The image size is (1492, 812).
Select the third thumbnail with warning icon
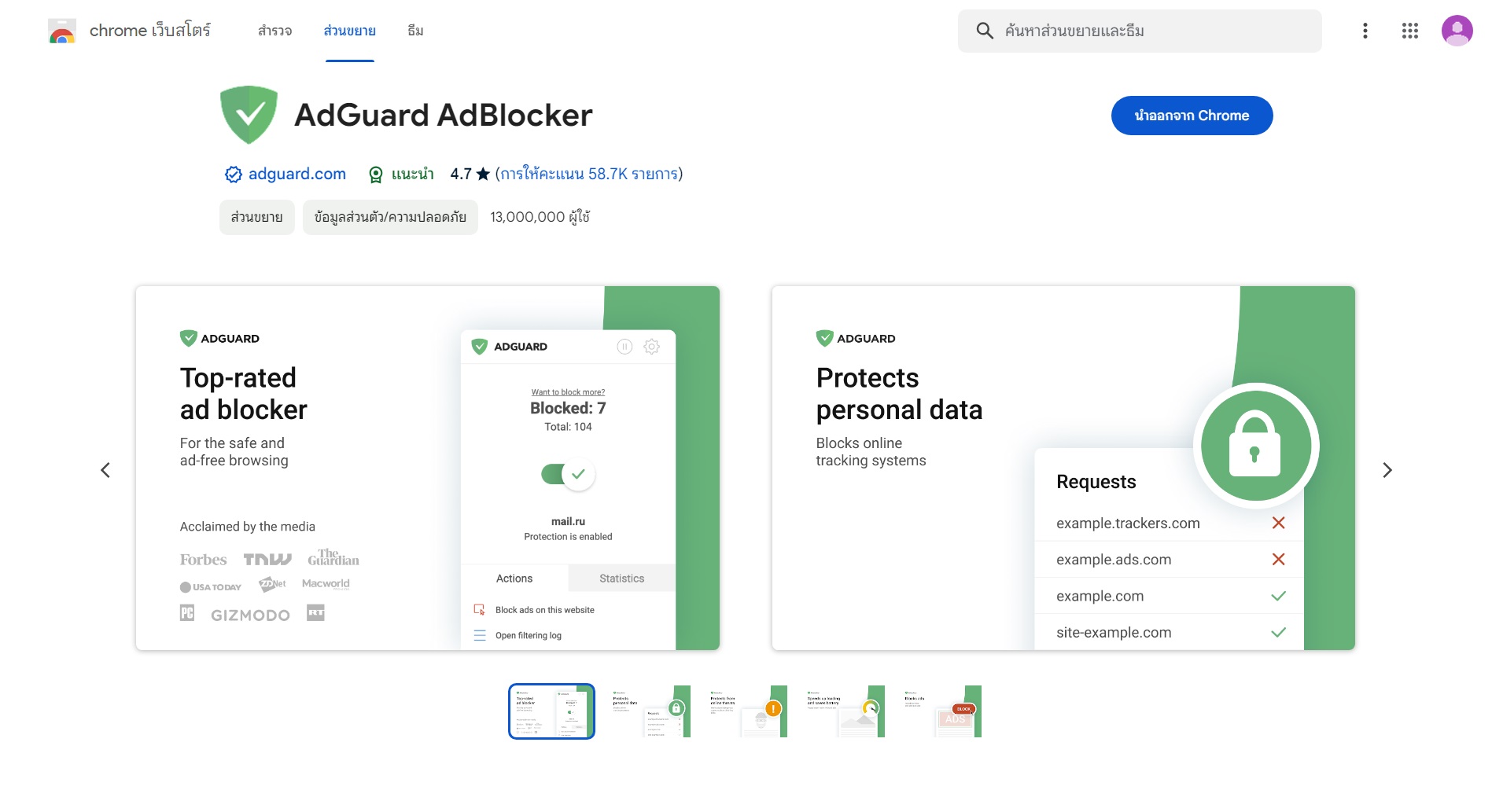pos(746,711)
